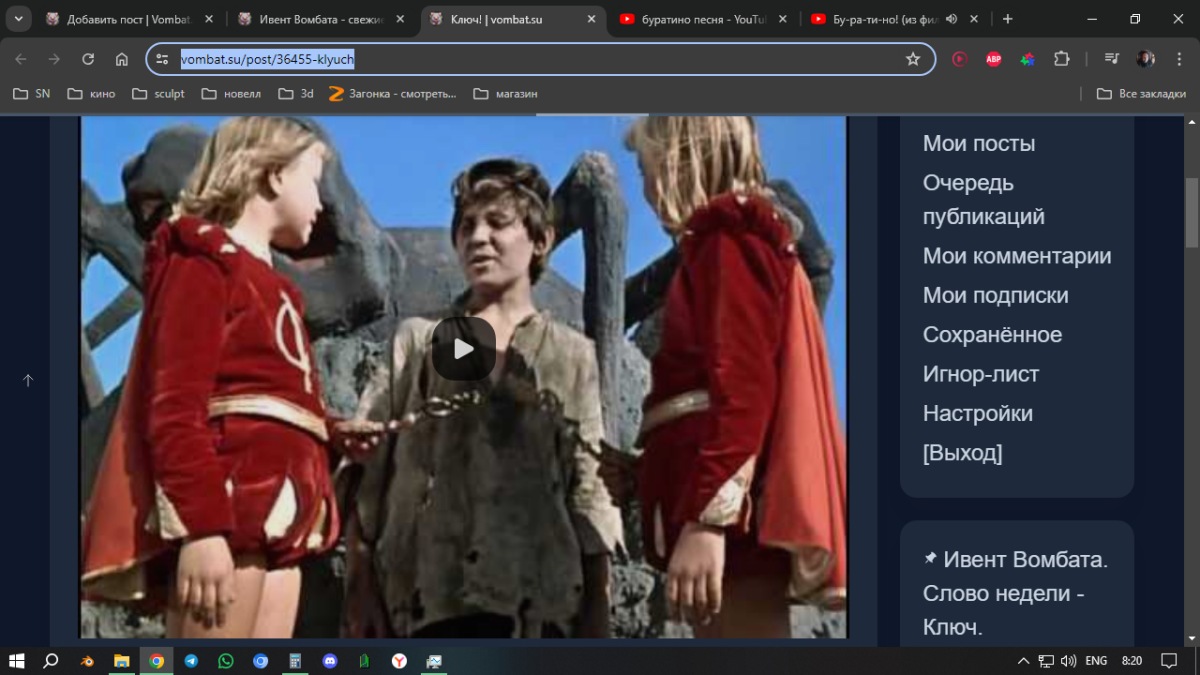Image resolution: width=1200 pixels, height=675 pixels.
Task: Close the 'Добавить пост' tab
Action: pyautogui.click(x=208, y=19)
